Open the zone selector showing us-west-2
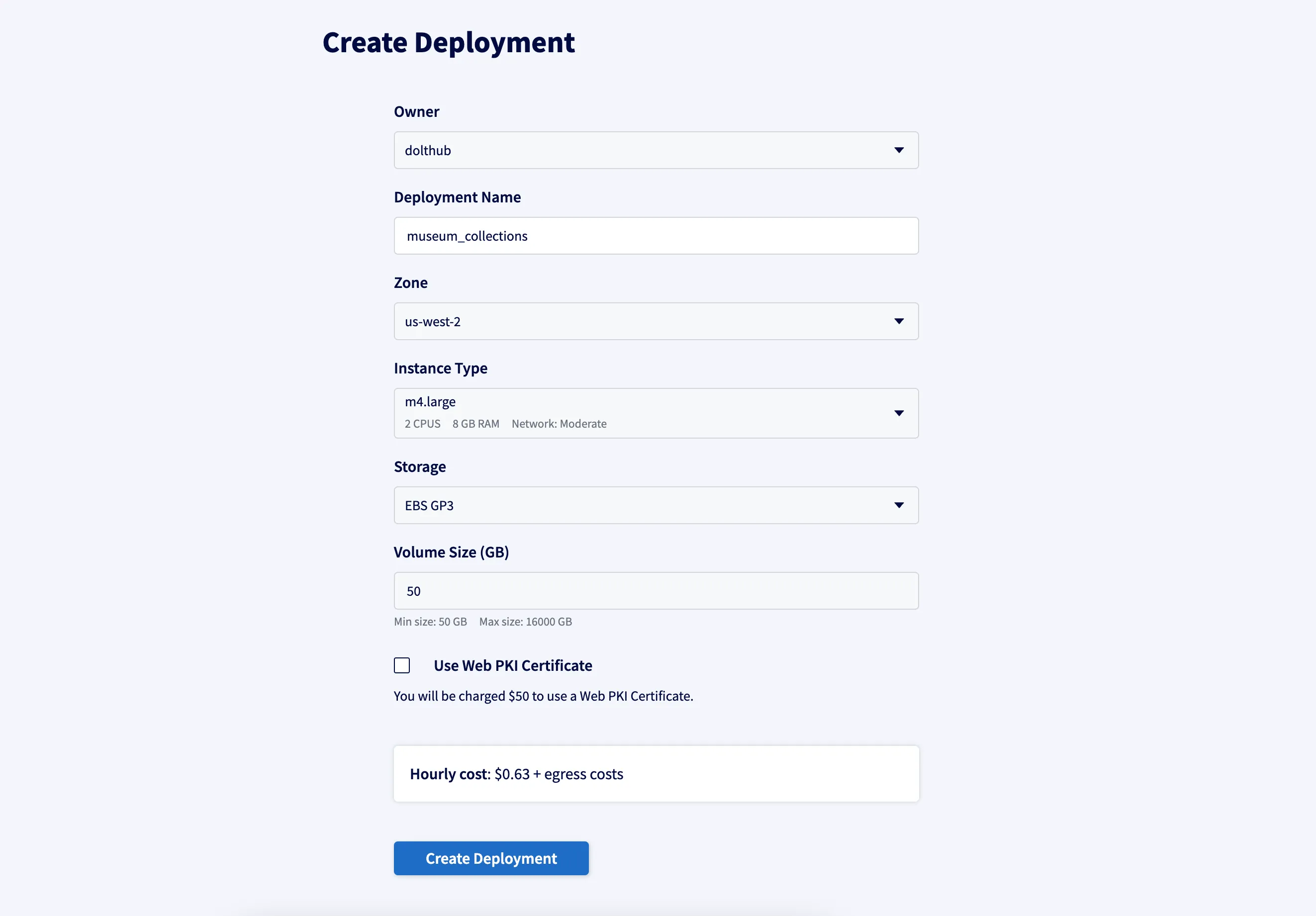The height and width of the screenshot is (916, 1316). tap(656, 321)
